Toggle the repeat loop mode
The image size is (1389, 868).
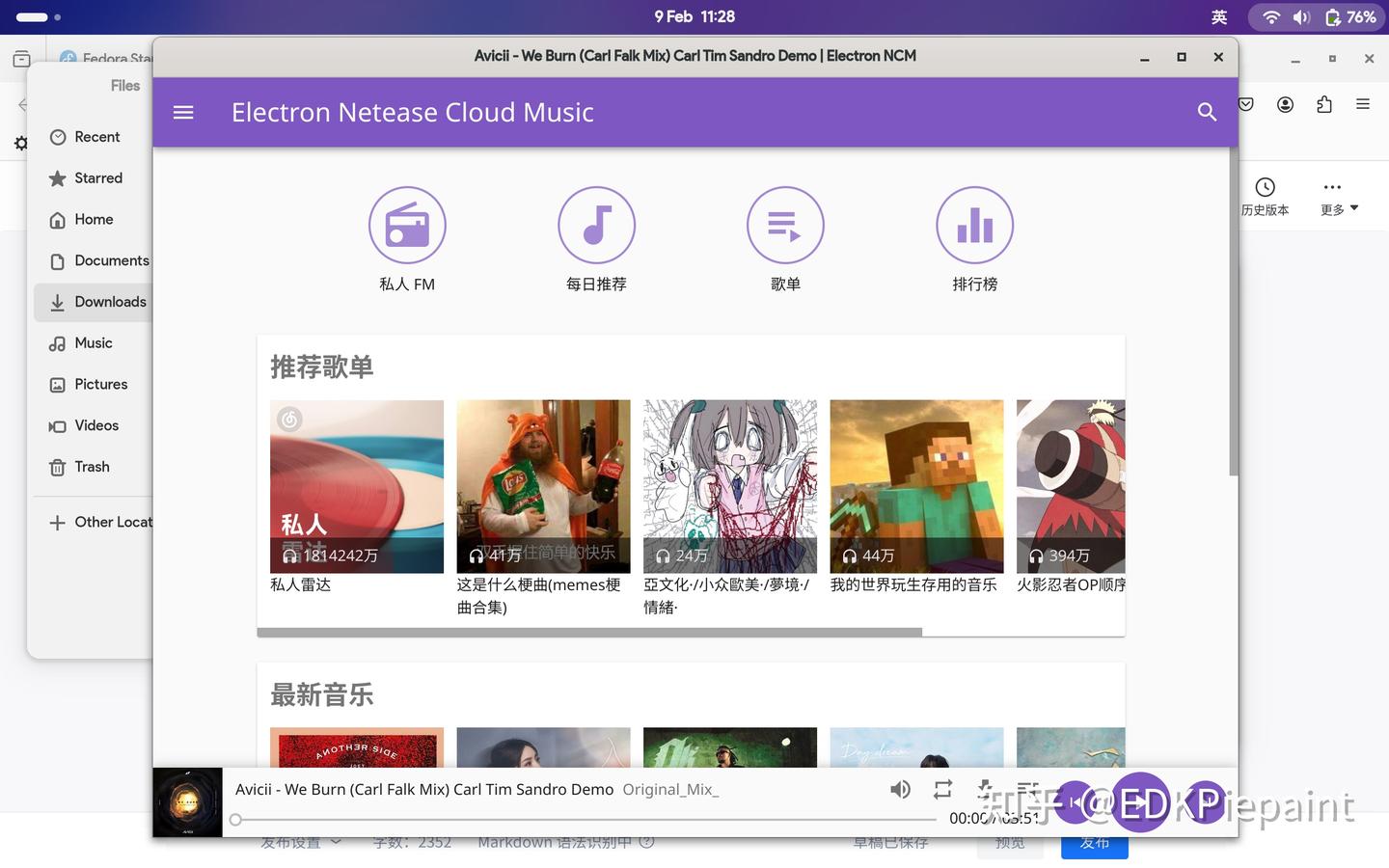coord(942,789)
